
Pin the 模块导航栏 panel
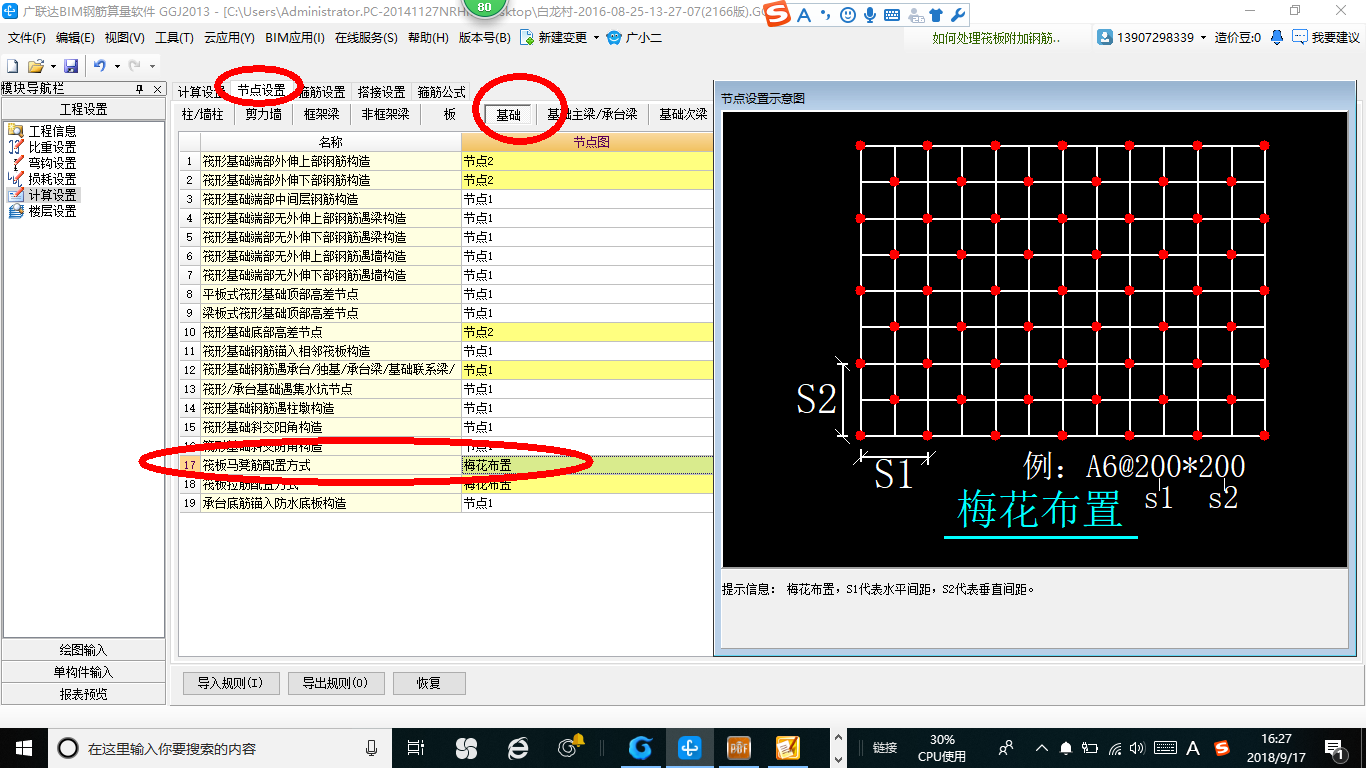click(x=139, y=89)
